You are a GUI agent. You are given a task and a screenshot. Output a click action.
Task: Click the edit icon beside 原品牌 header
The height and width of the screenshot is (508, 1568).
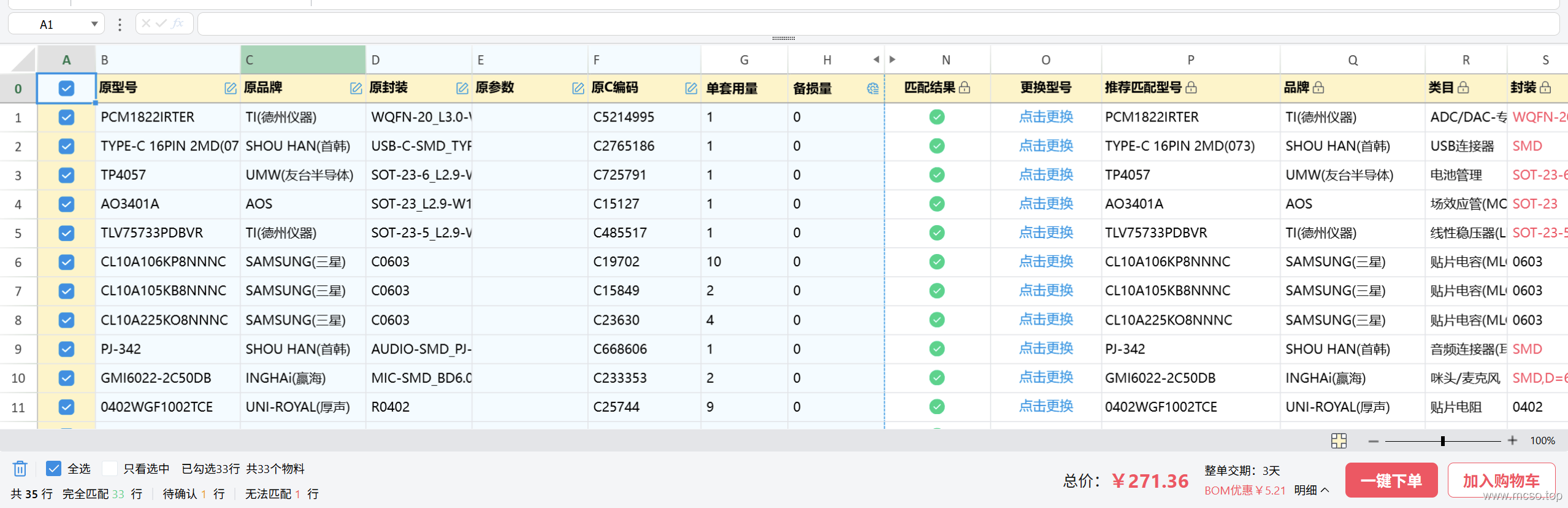[x=356, y=88]
